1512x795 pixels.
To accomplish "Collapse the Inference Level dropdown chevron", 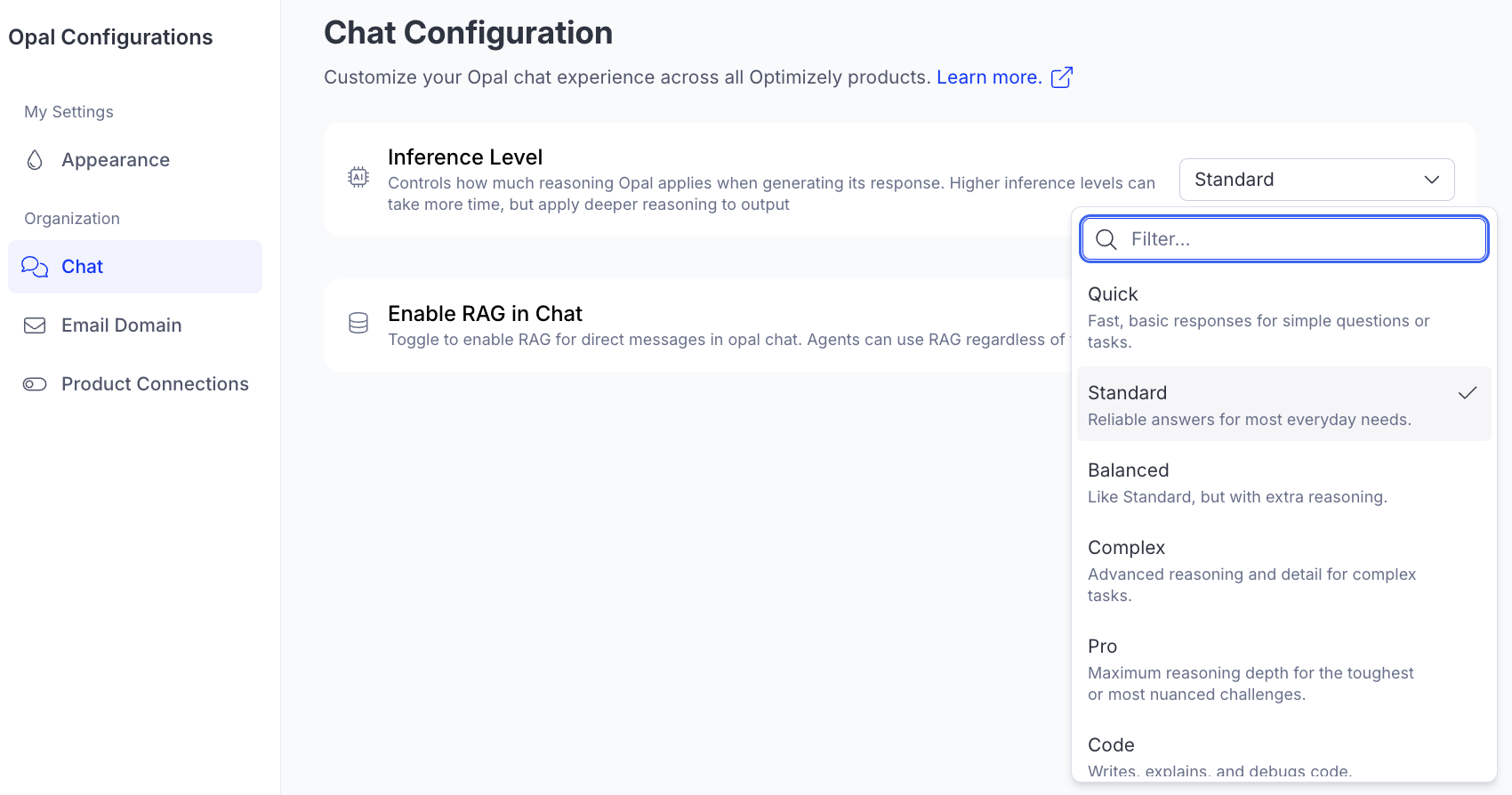I will click(1431, 180).
